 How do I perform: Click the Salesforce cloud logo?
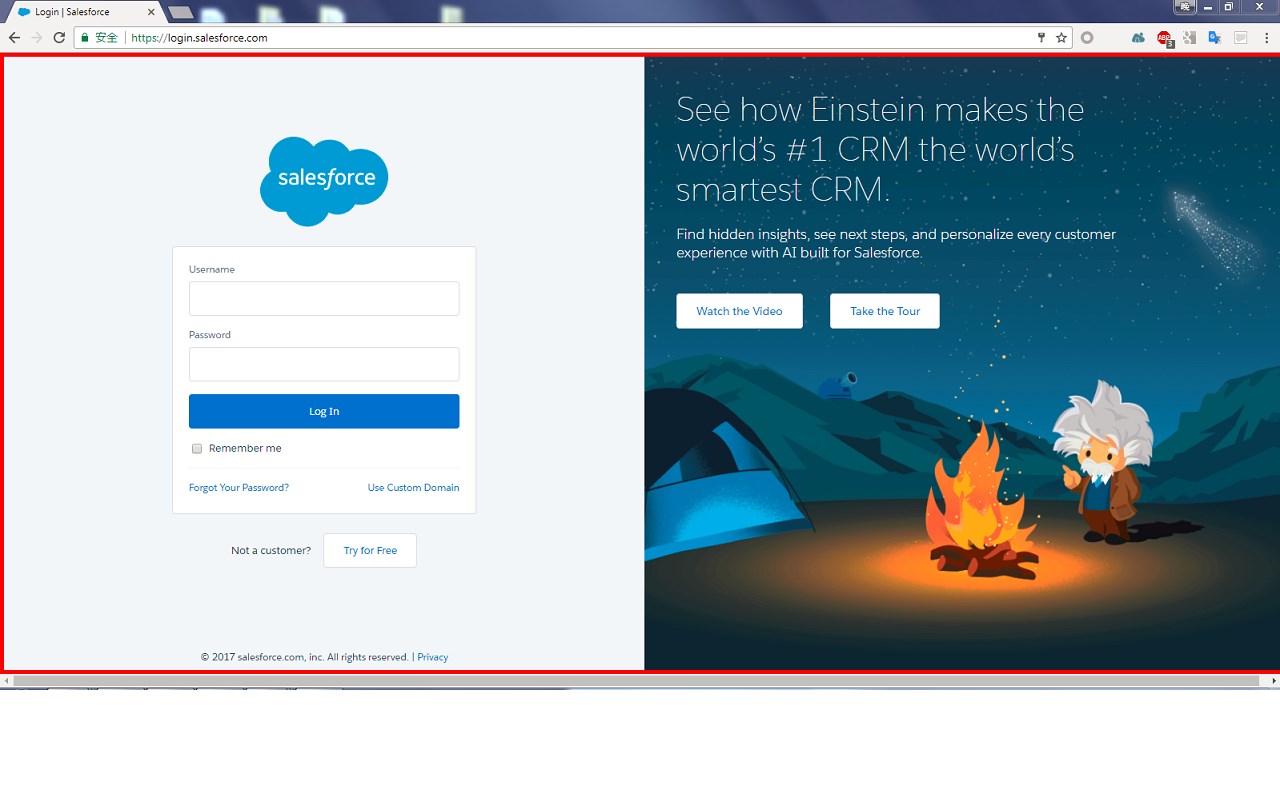pos(324,181)
